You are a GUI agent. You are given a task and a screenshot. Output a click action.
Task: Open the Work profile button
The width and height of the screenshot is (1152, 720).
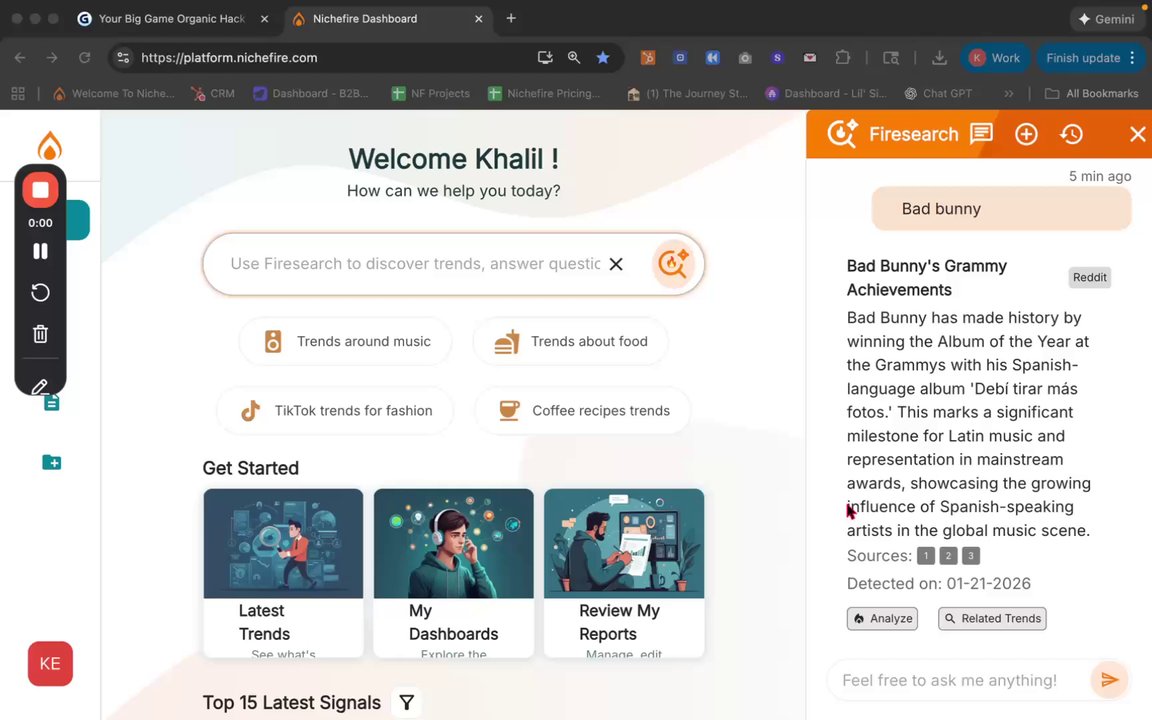pos(995,57)
